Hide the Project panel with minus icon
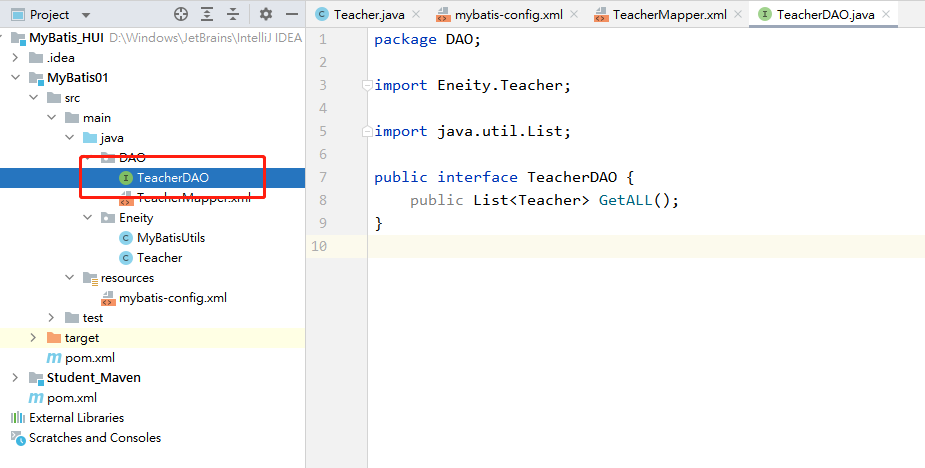Viewport: 925px width, 468px height. click(x=292, y=14)
